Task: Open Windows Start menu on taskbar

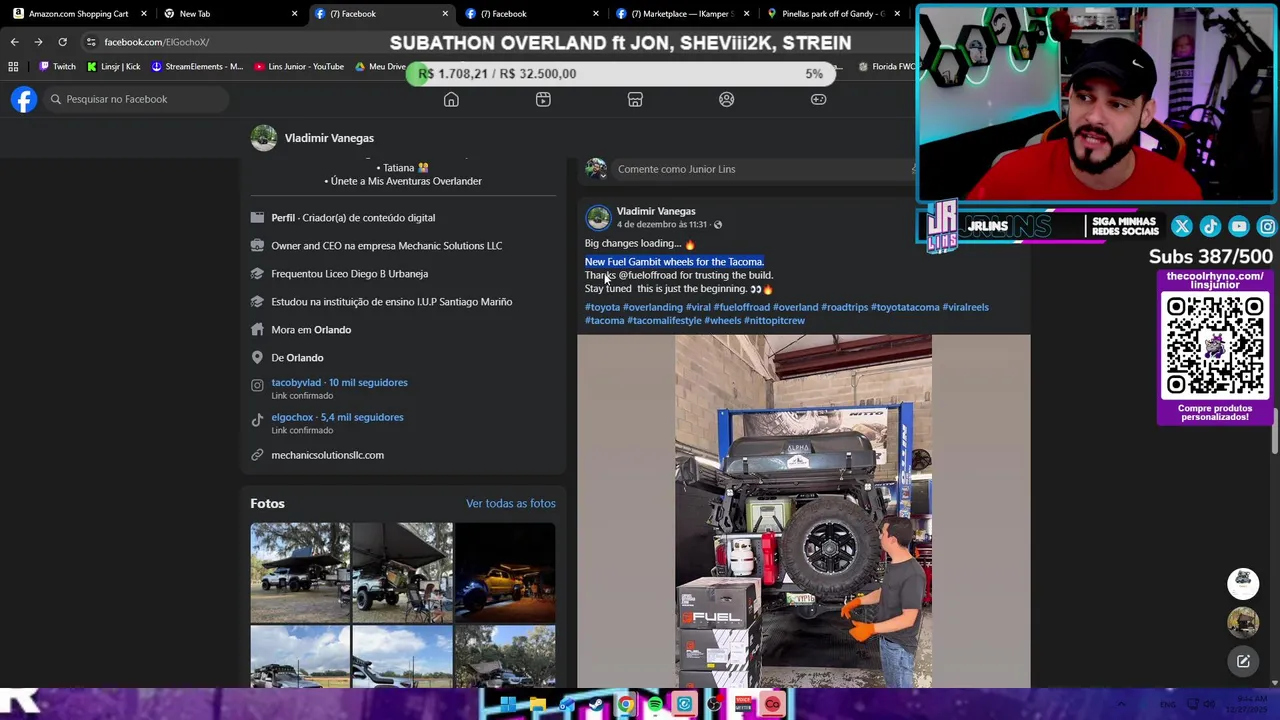Action: pyautogui.click(x=508, y=705)
